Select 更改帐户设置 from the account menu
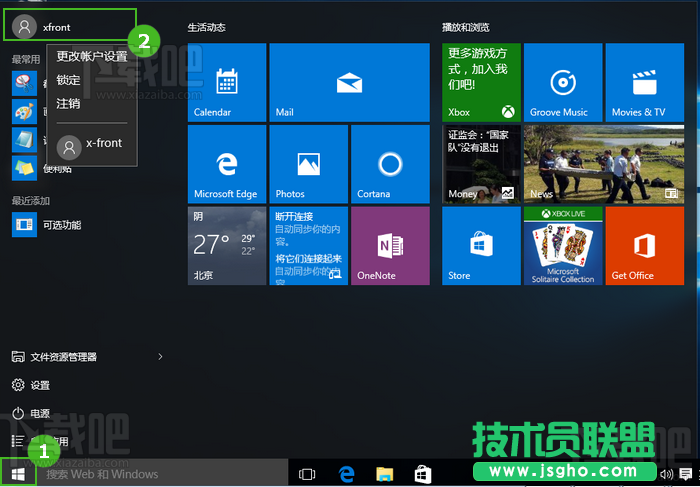Screen dimensions: 700x487 click(x=92, y=57)
